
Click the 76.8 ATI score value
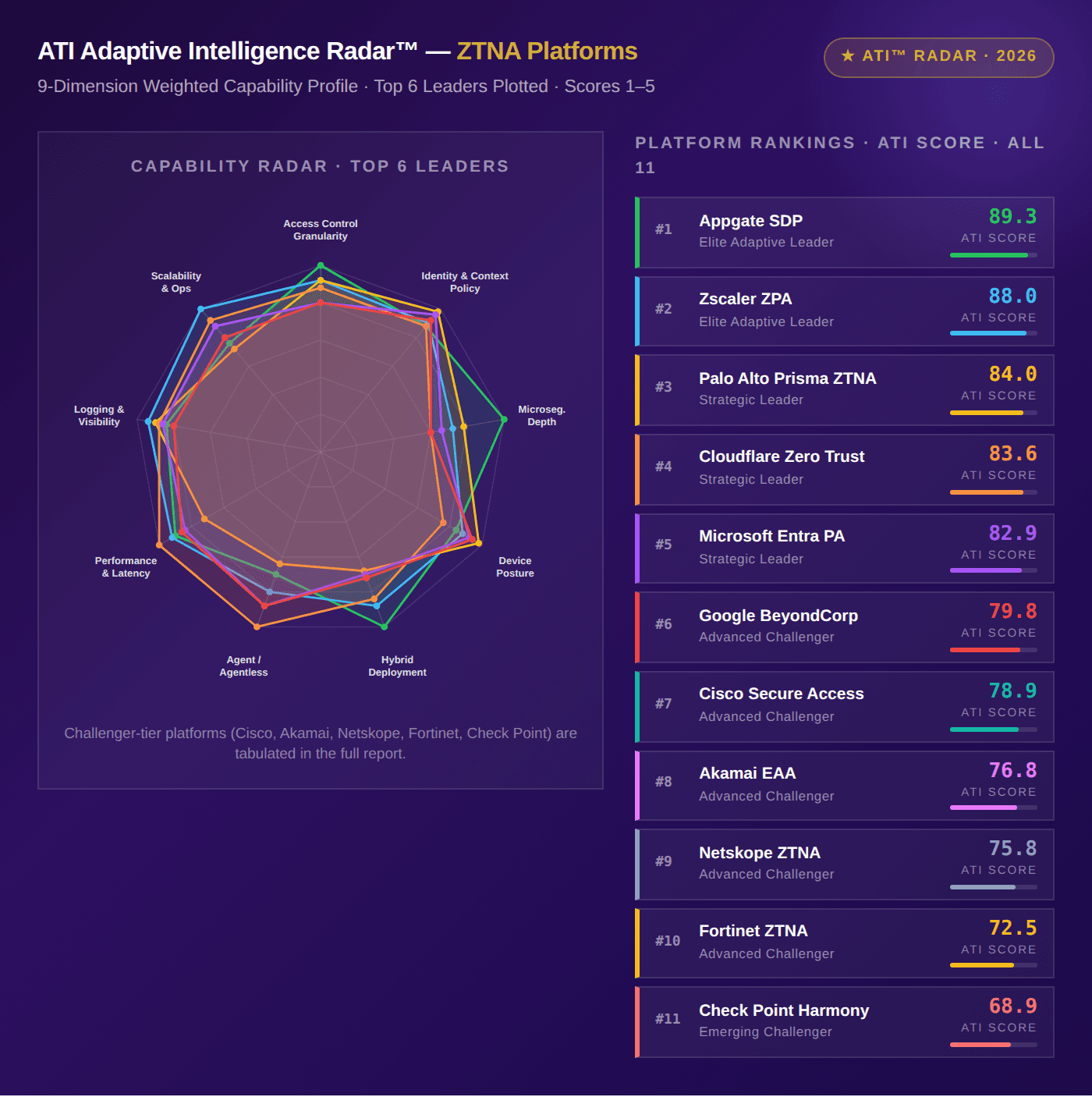[x=1012, y=770]
